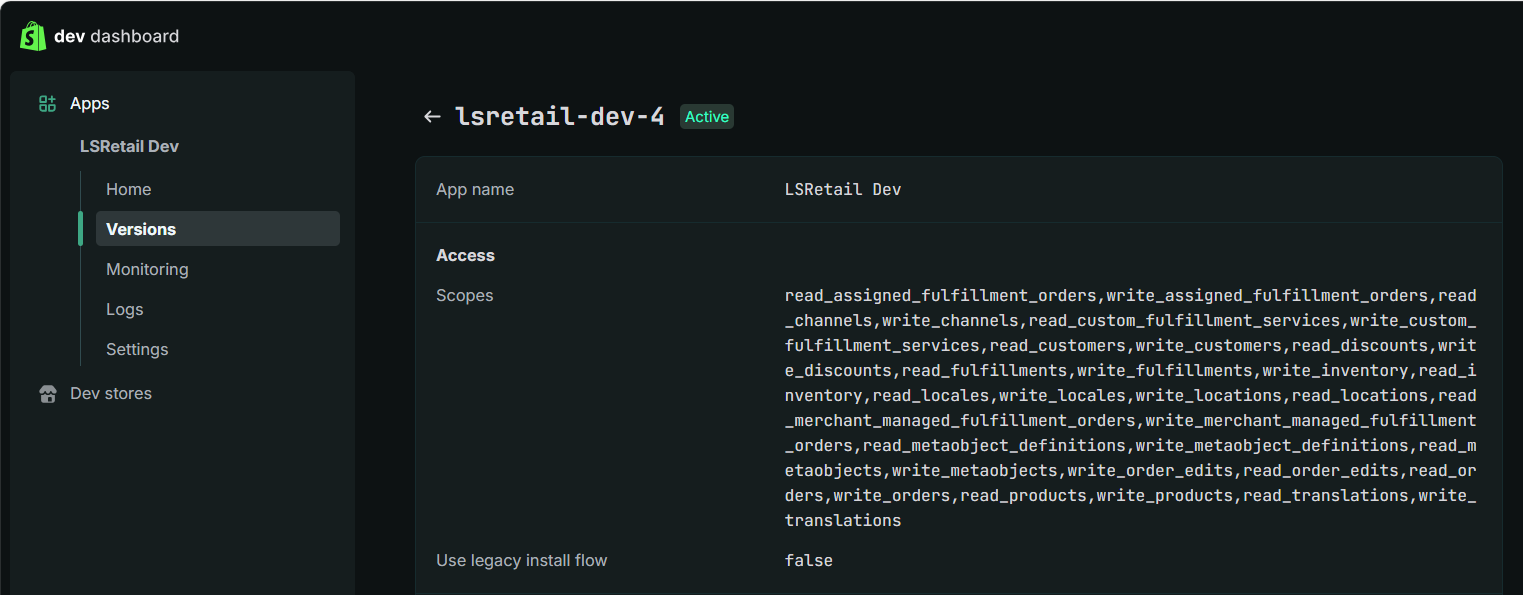
Task: Click the Access section heading
Action: pos(465,255)
